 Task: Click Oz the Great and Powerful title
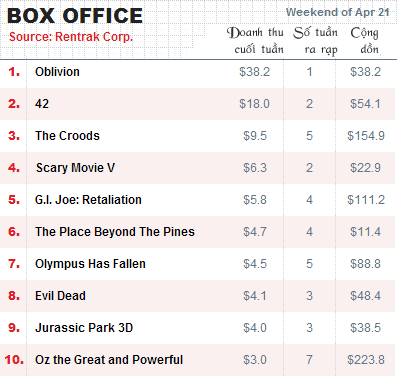tap(109, 360)
